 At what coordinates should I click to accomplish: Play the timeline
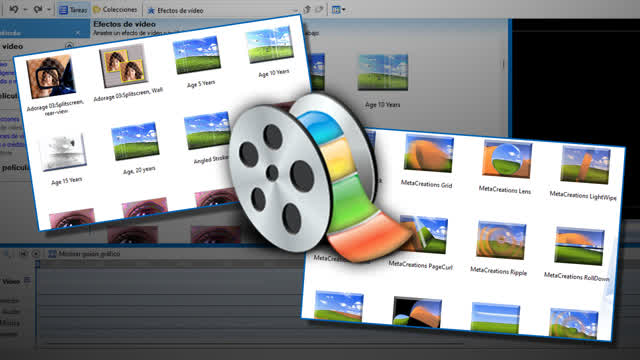[36, 253]
